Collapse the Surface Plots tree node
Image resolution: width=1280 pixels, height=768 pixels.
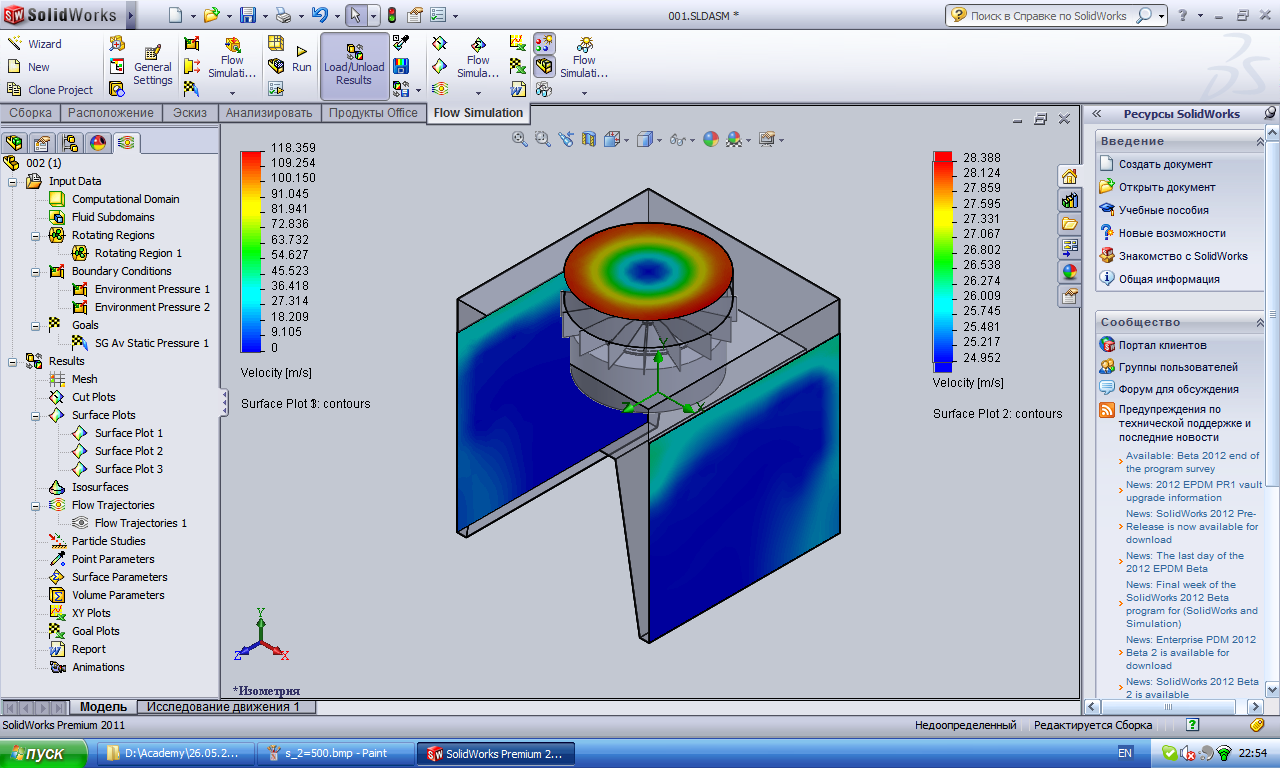click(35, 416)
